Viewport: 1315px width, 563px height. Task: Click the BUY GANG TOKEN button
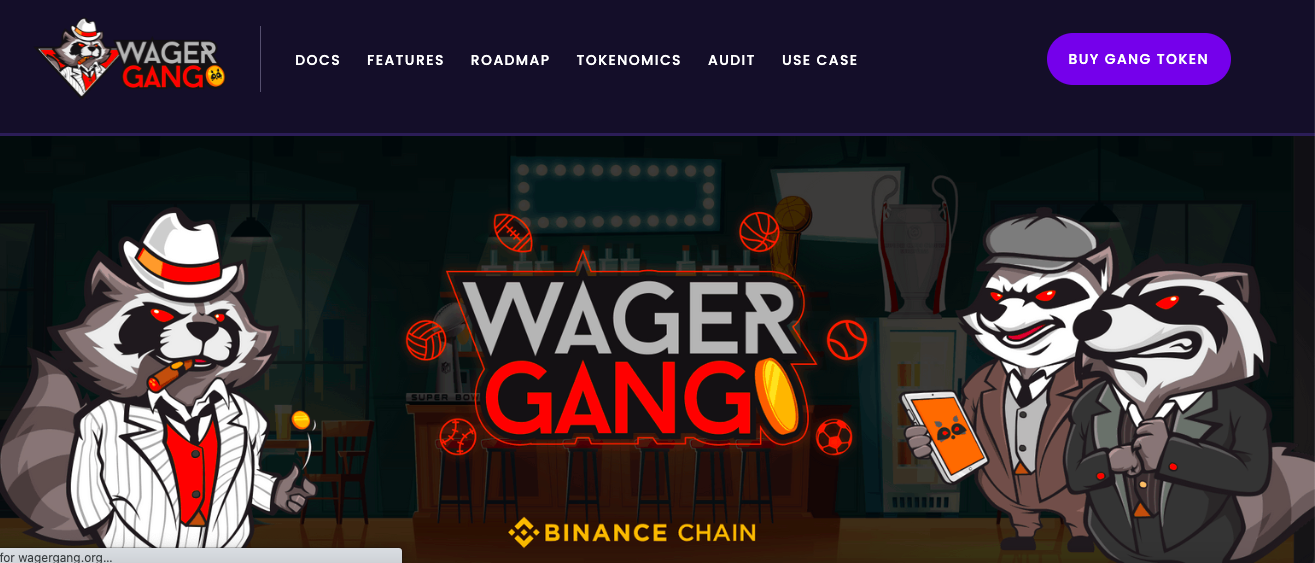(x=1138, y=59)
